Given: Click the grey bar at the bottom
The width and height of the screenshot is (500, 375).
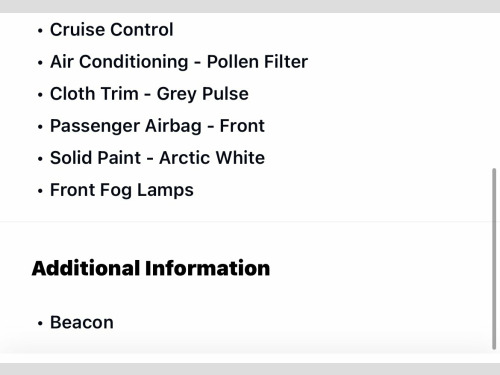Looking at the screenshot, I should click(x=250, y=369).
